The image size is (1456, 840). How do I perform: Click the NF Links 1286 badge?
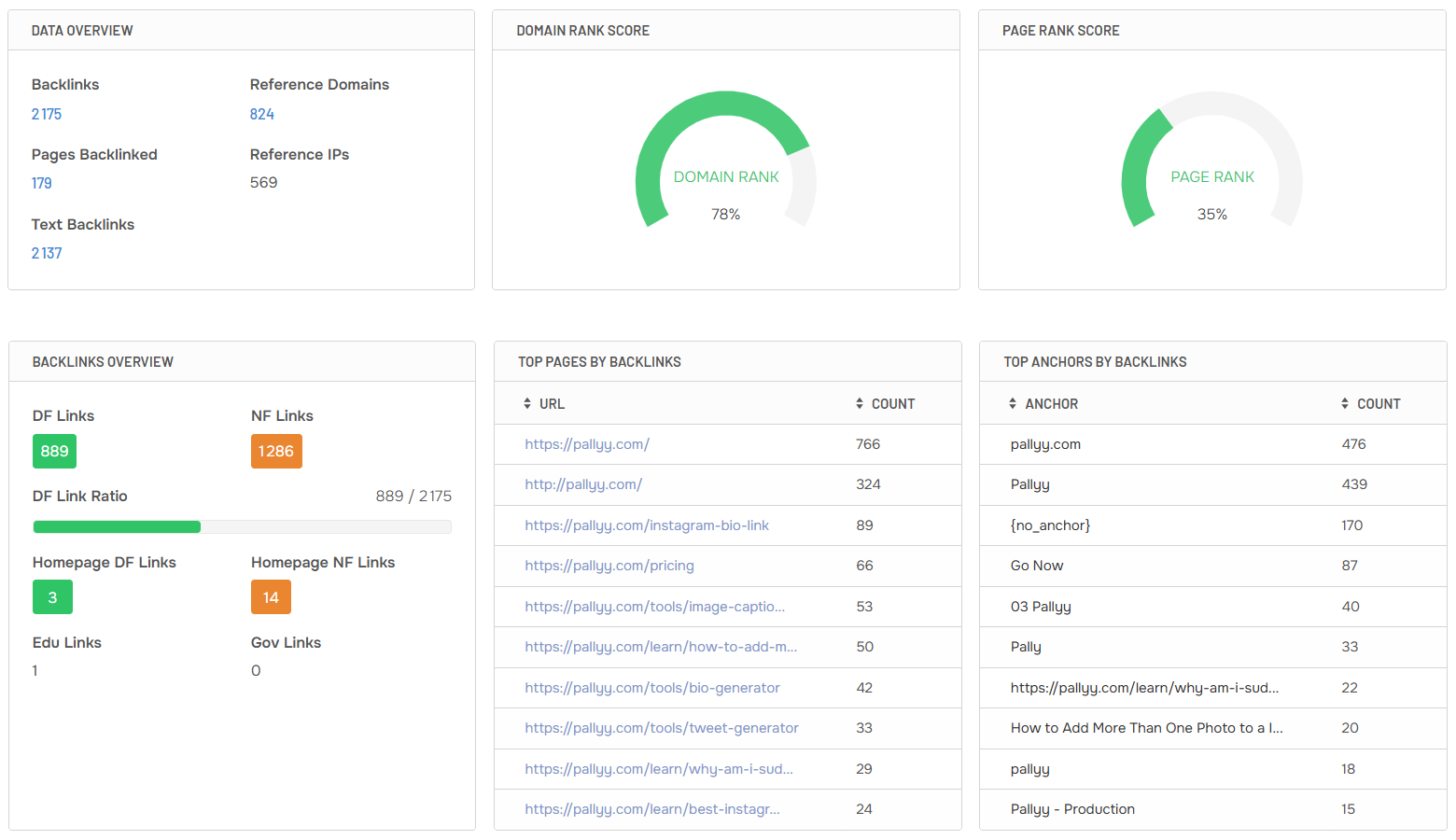click(x=276, y=452)
